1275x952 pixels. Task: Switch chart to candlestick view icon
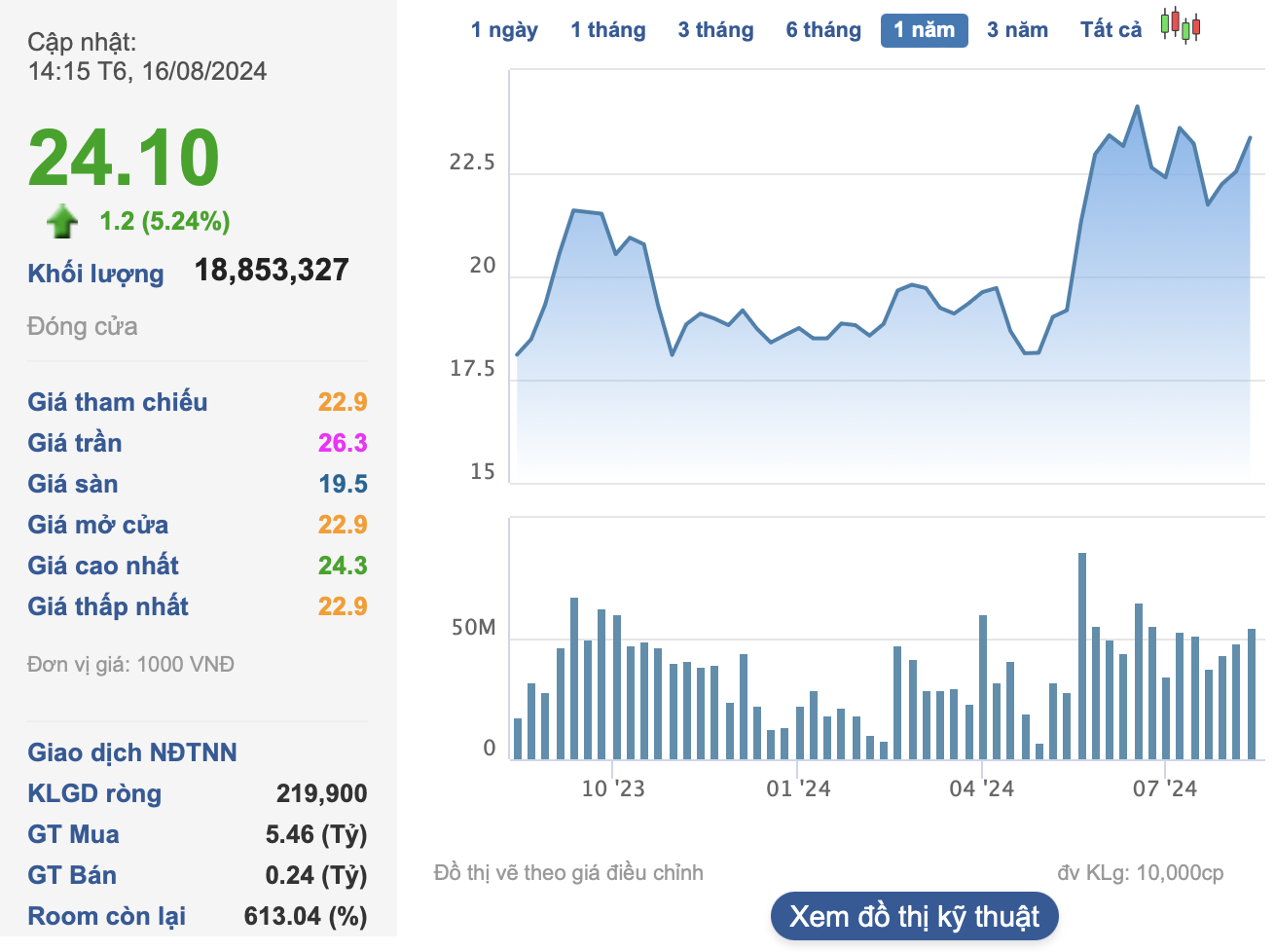[1180, 26]
